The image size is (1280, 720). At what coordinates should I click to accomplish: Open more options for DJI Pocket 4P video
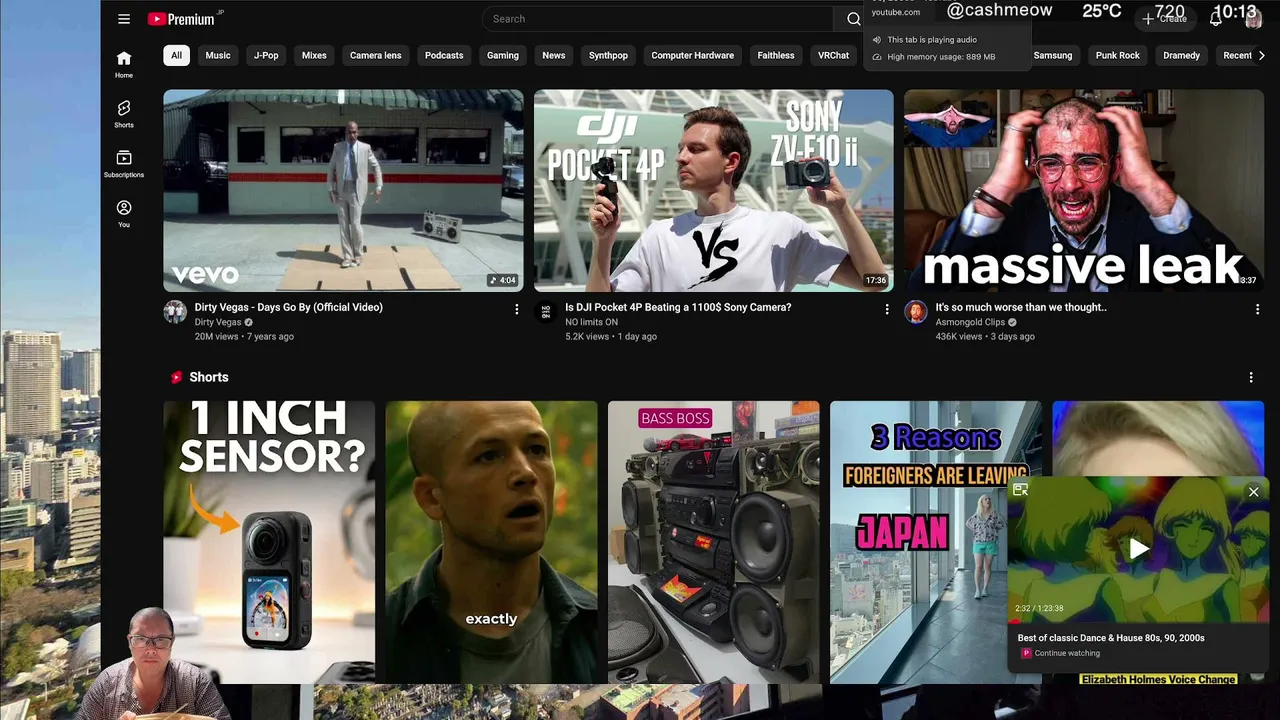point(886,310)
